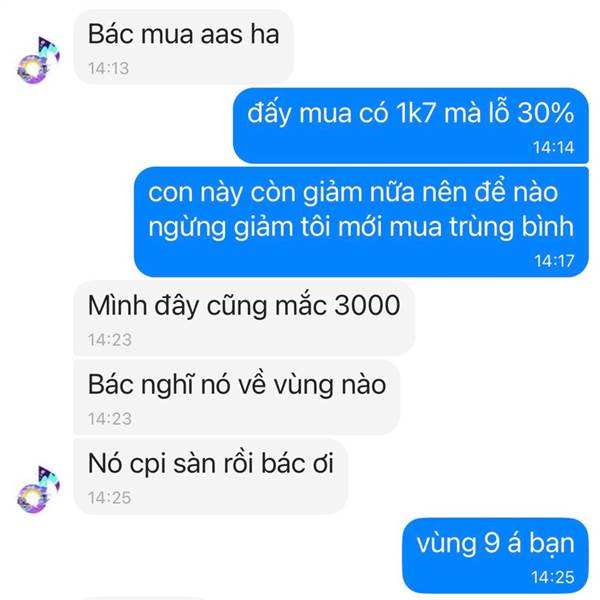The image size is (600, 600).
Task: Click the 14:25 time under "Nó cpi sàn rồi"
Action: pos(109,498)
